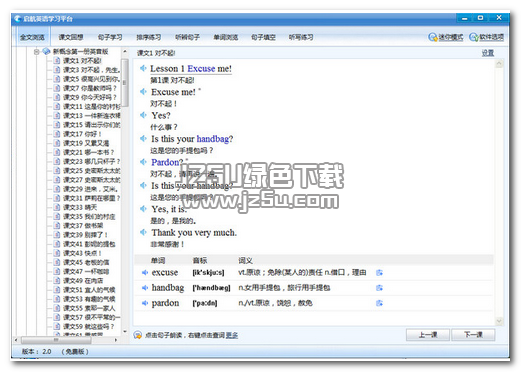
Task: Open the 句子学习 tab
Action: pyautogui.click(x=110, y=37)
